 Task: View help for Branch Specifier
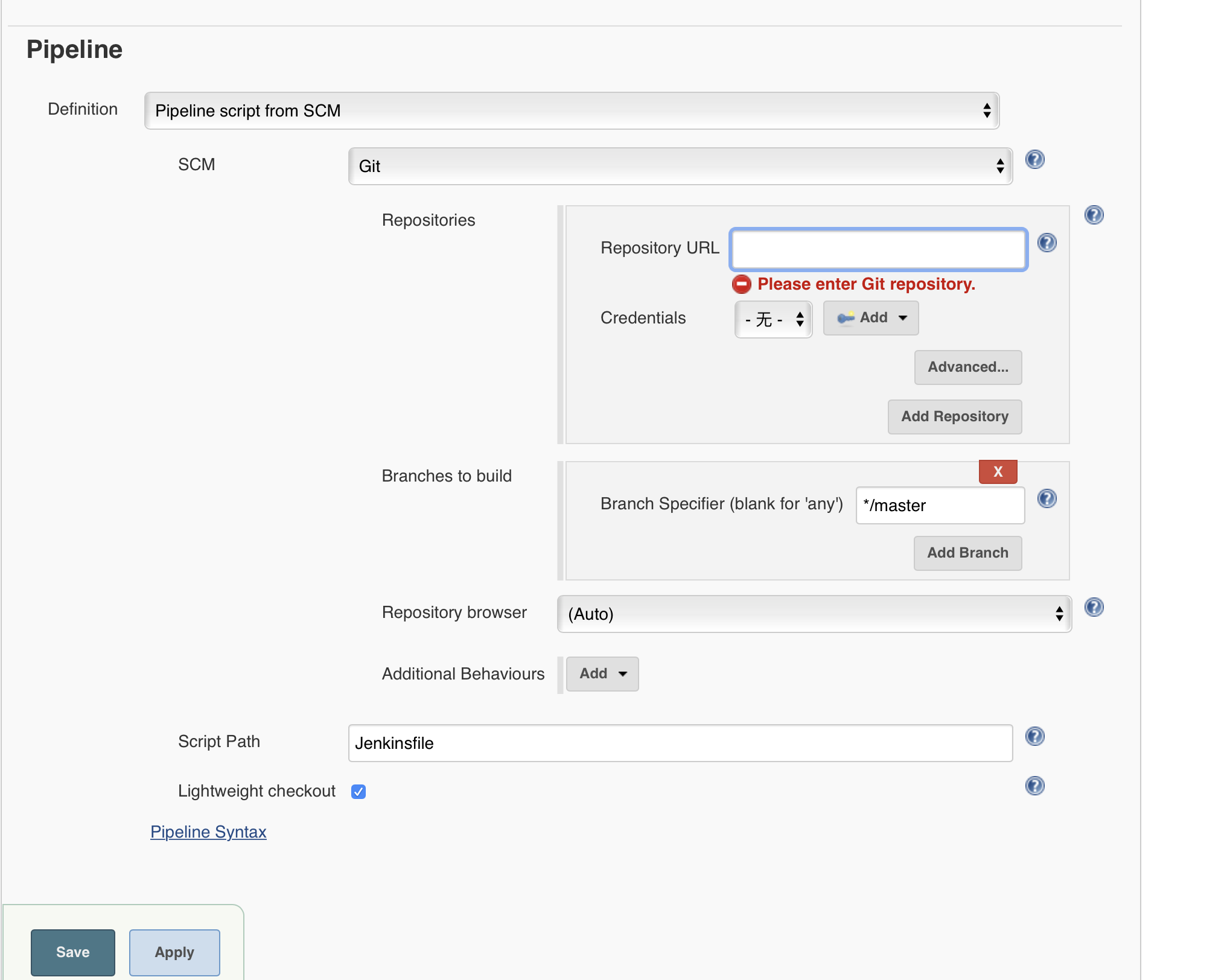pyautogui.click(x=1047, y=498)
